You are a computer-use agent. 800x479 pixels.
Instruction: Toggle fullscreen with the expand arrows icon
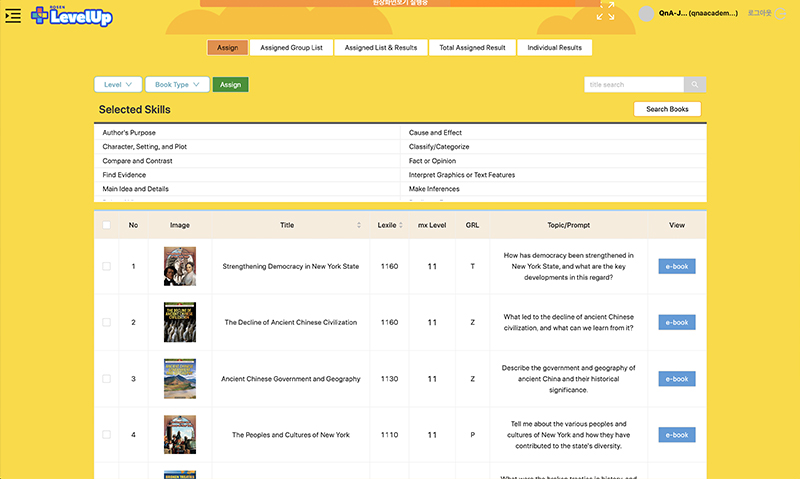point(606,12)
